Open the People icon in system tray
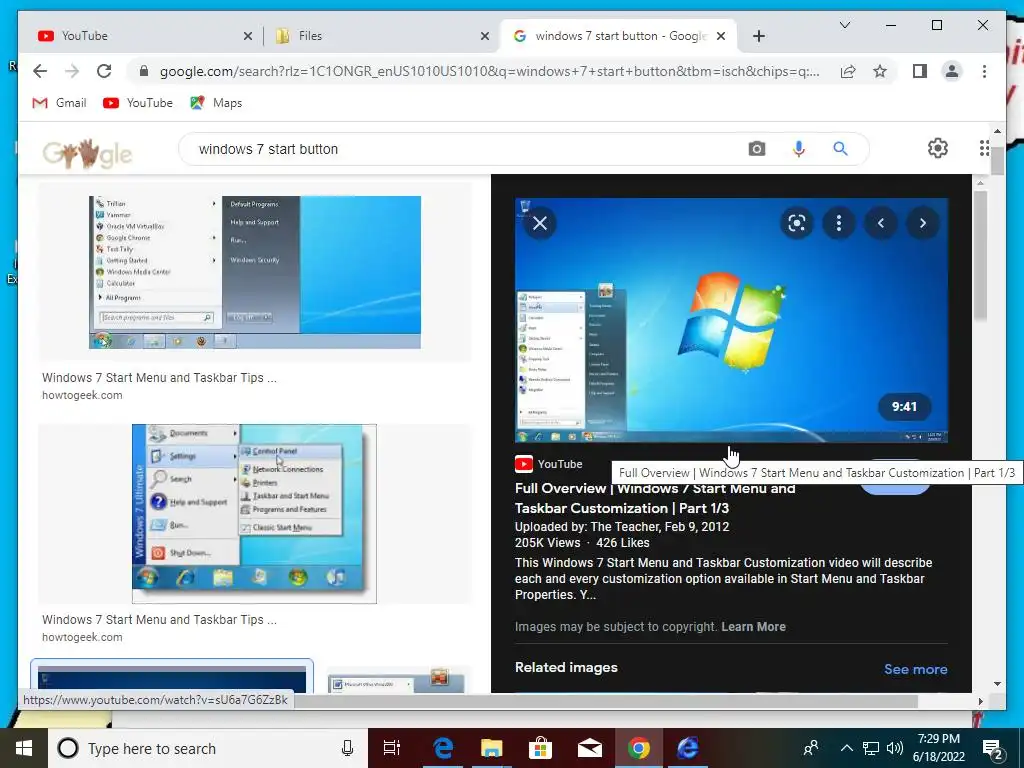Screen dimensions: 1024x768 (x=811, y=748)
